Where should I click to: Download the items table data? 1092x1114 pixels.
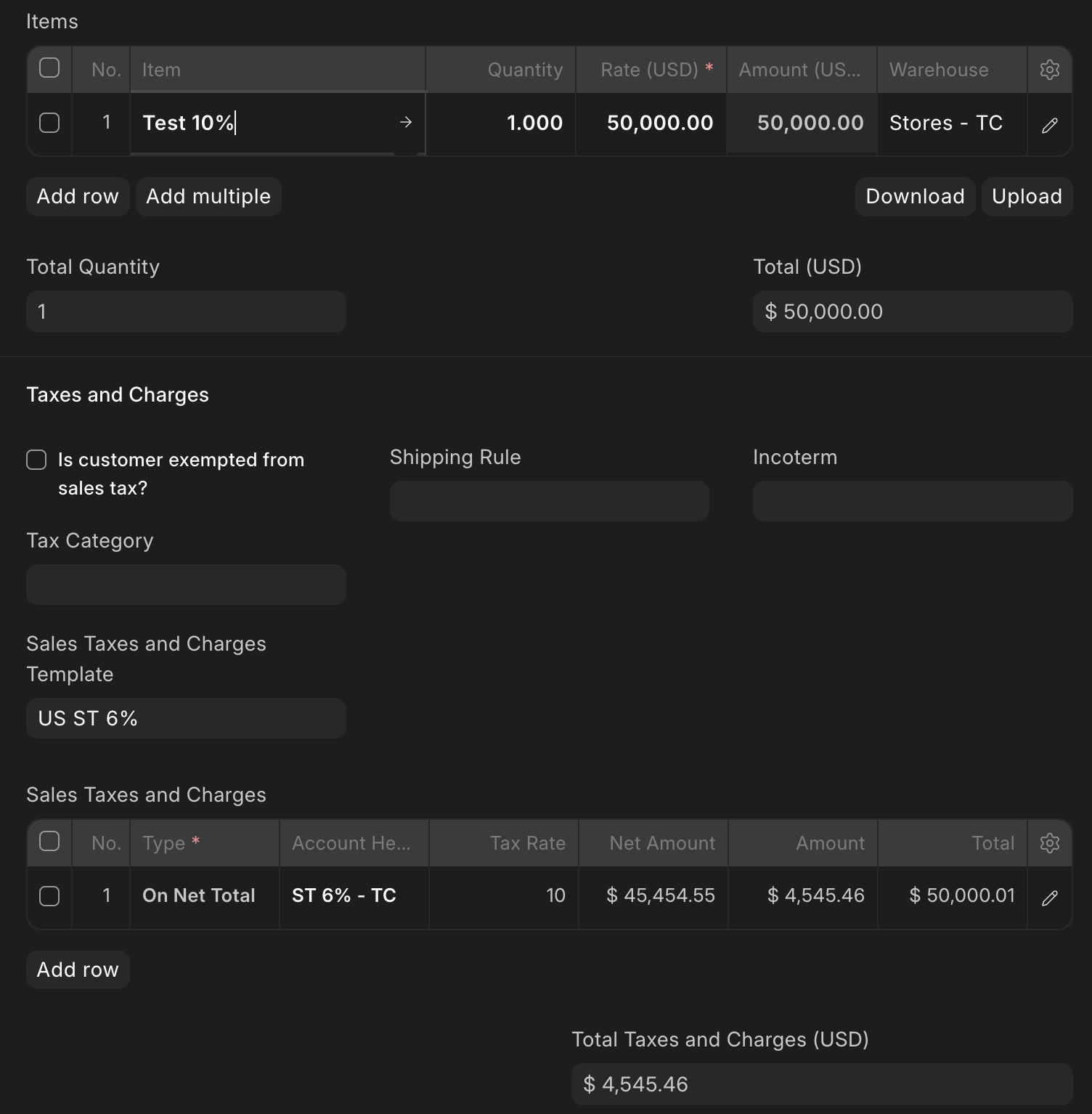pyautogui.click(x=915, y=197)
